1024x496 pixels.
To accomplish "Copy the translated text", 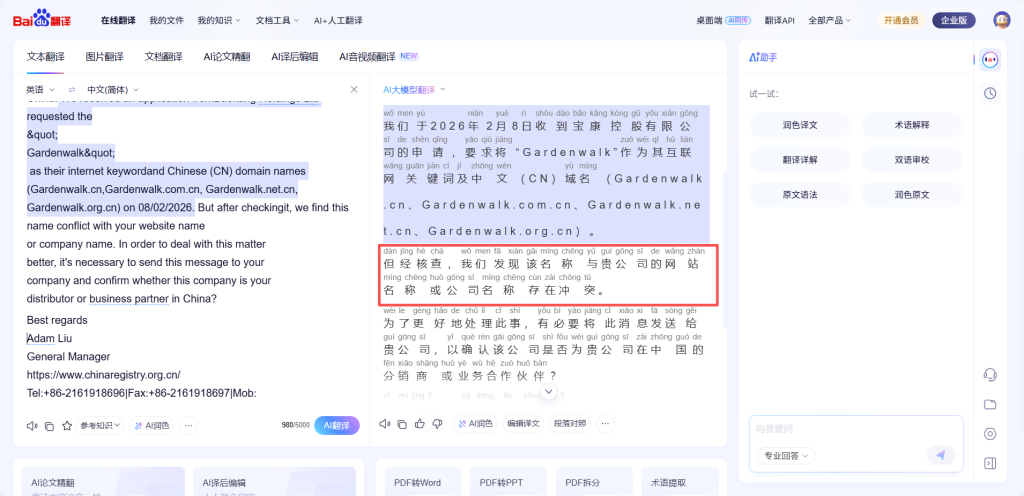I will click(402, 424).
